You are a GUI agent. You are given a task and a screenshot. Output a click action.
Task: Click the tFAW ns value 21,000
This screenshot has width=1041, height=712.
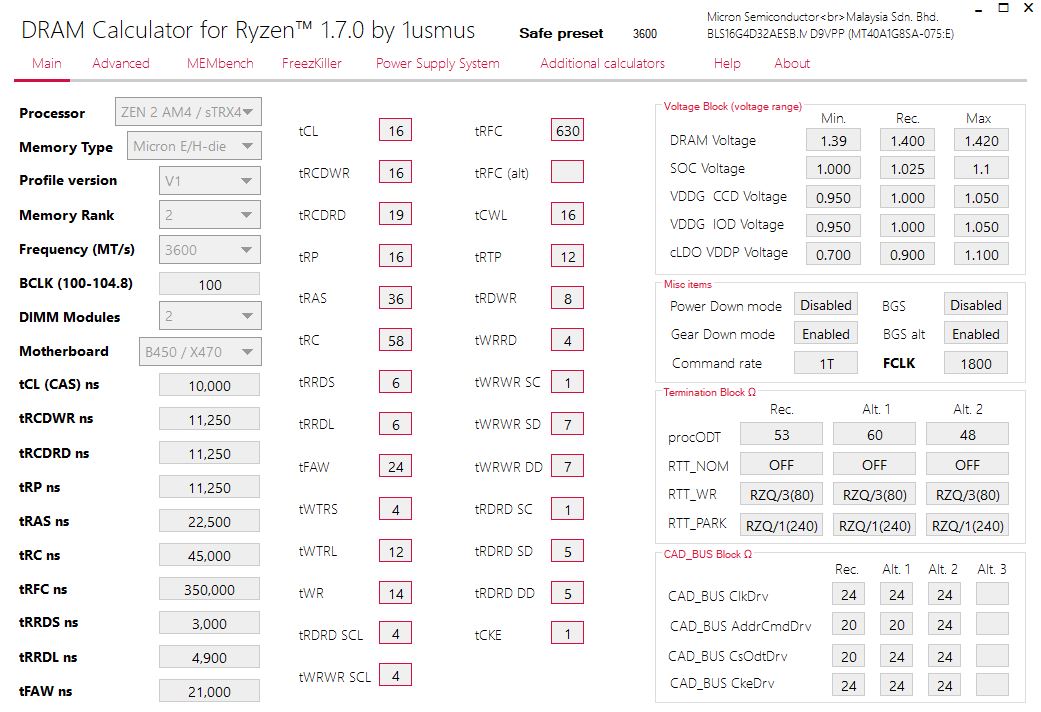point(210,691)
